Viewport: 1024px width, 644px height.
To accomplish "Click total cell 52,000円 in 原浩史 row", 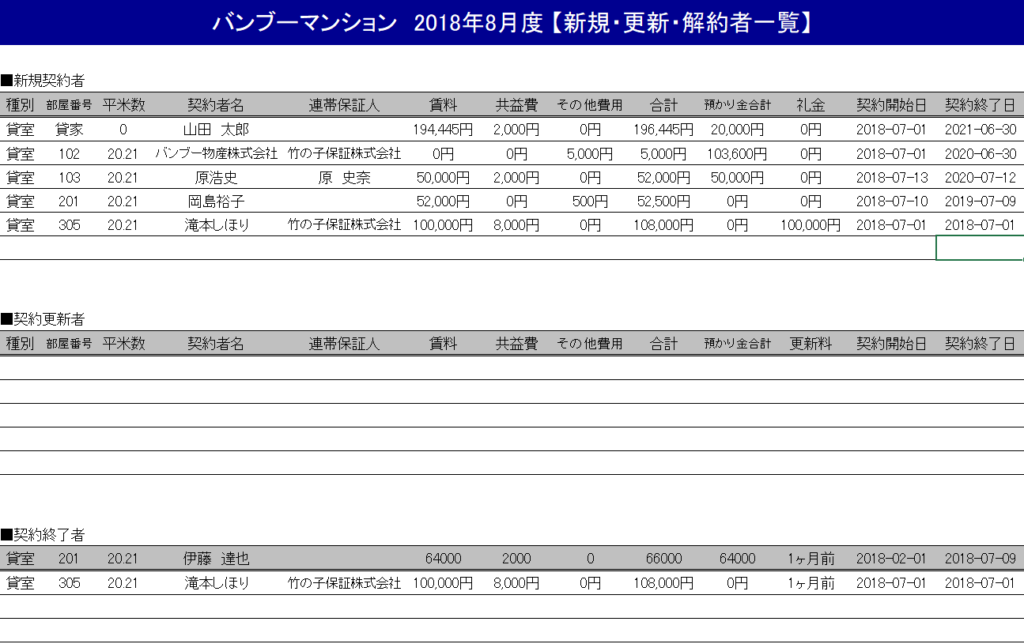I will (664, 178).
